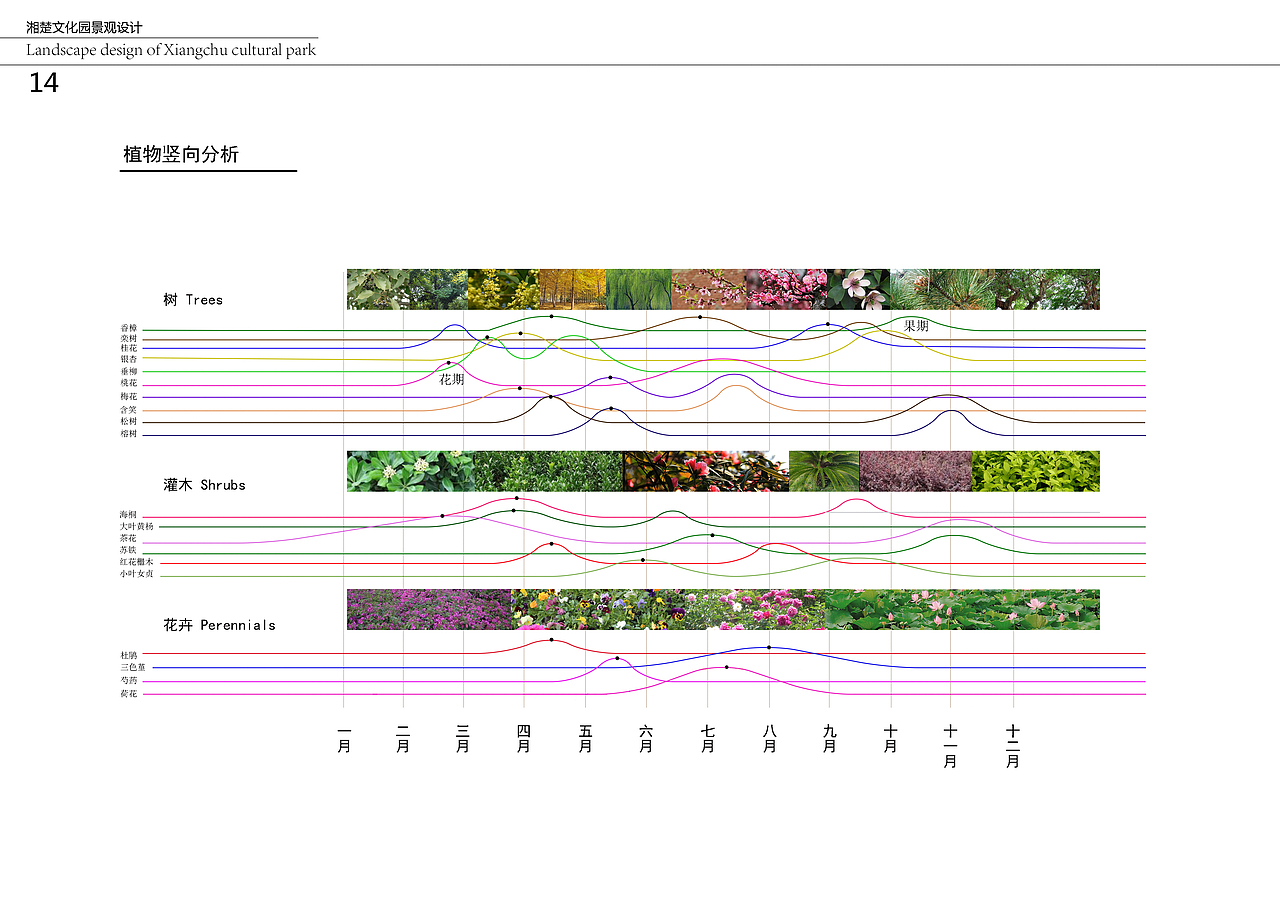Select the title 'Landscape design of Xiangchu cultural park'
The image size is (1280, 905).
click(x=171, y=50)
